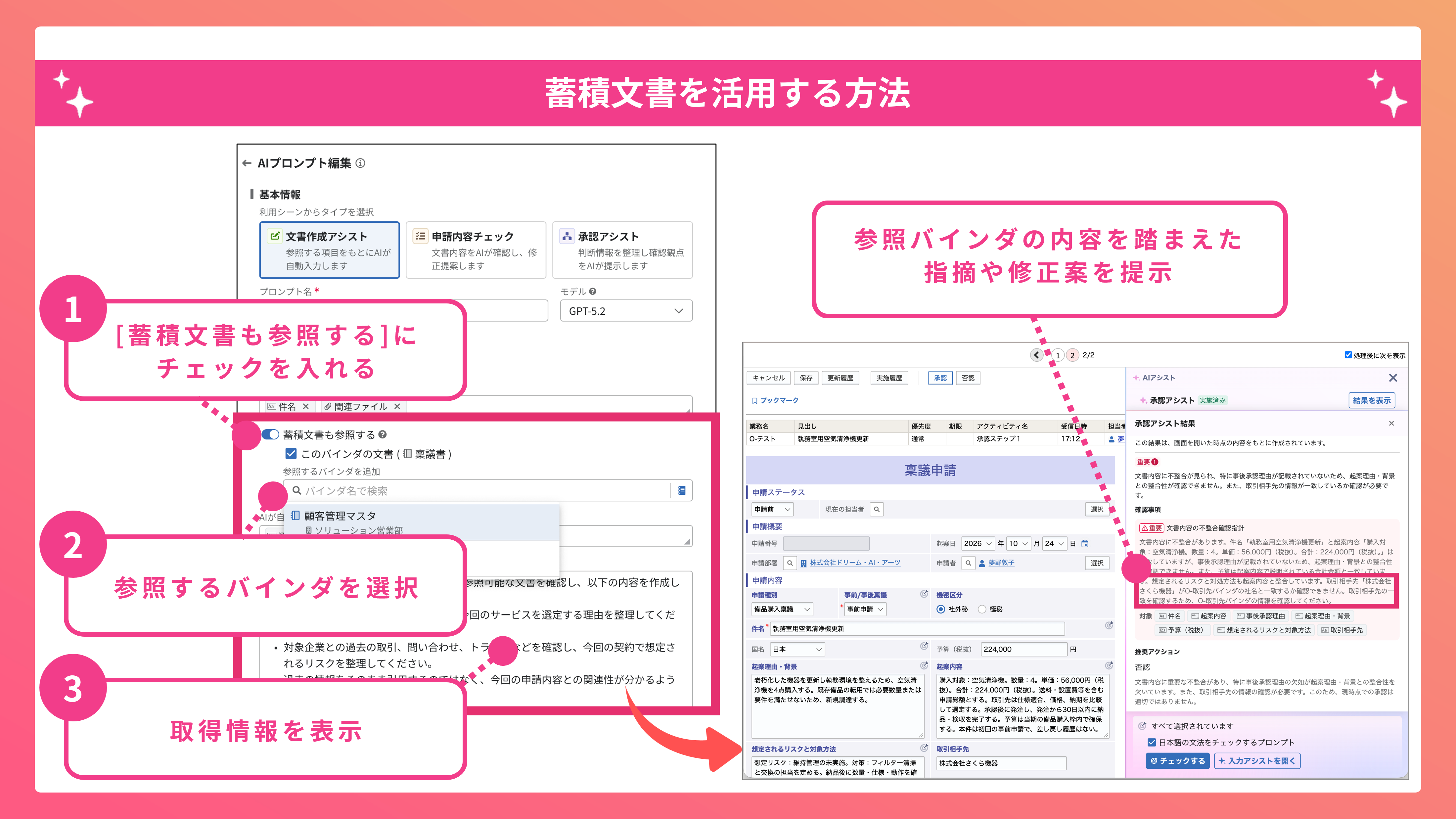Close the 承認アシスト結果 section

pos(1391,423)
